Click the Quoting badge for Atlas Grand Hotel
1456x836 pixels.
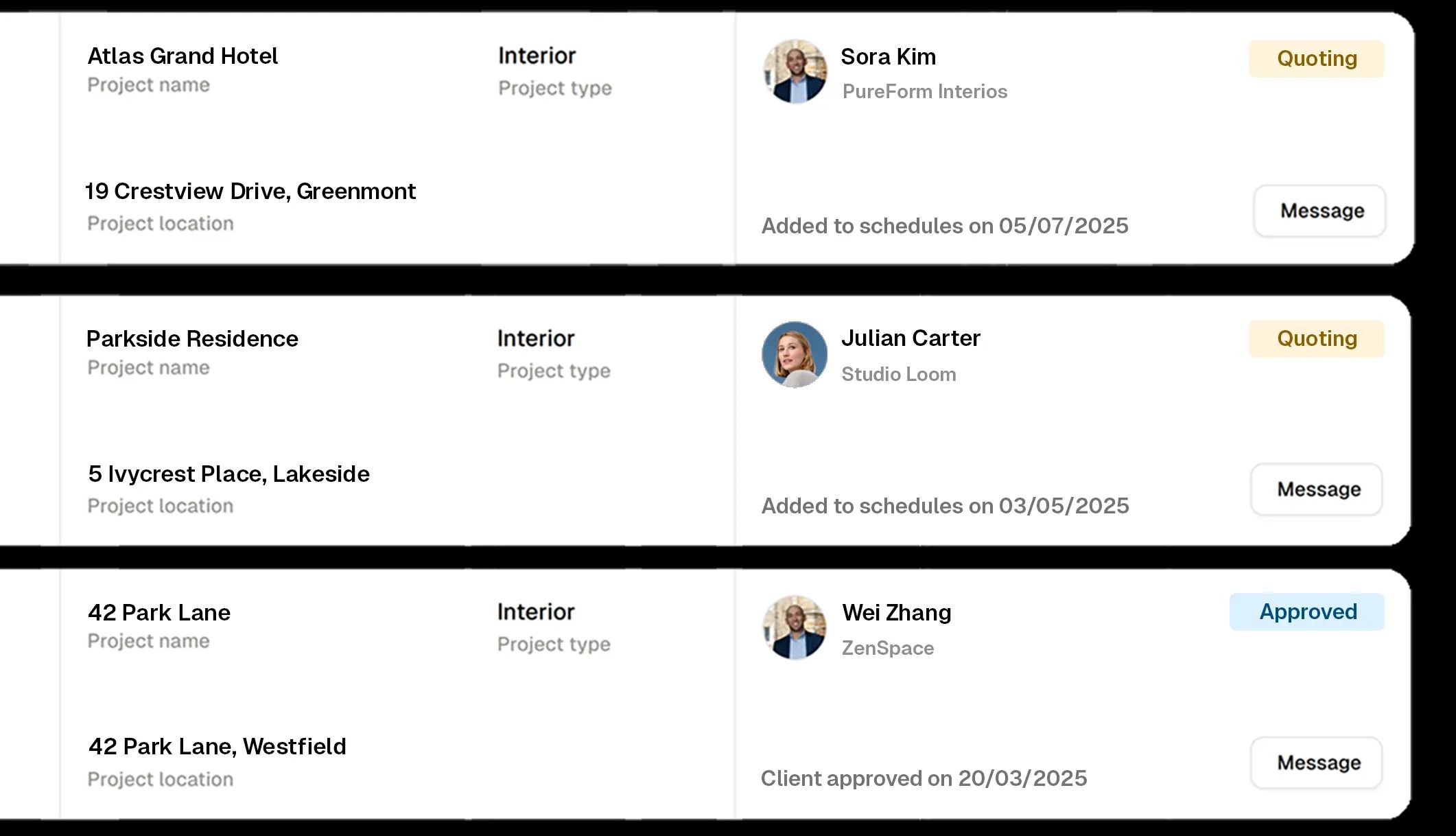click(x=1317, y=58)
